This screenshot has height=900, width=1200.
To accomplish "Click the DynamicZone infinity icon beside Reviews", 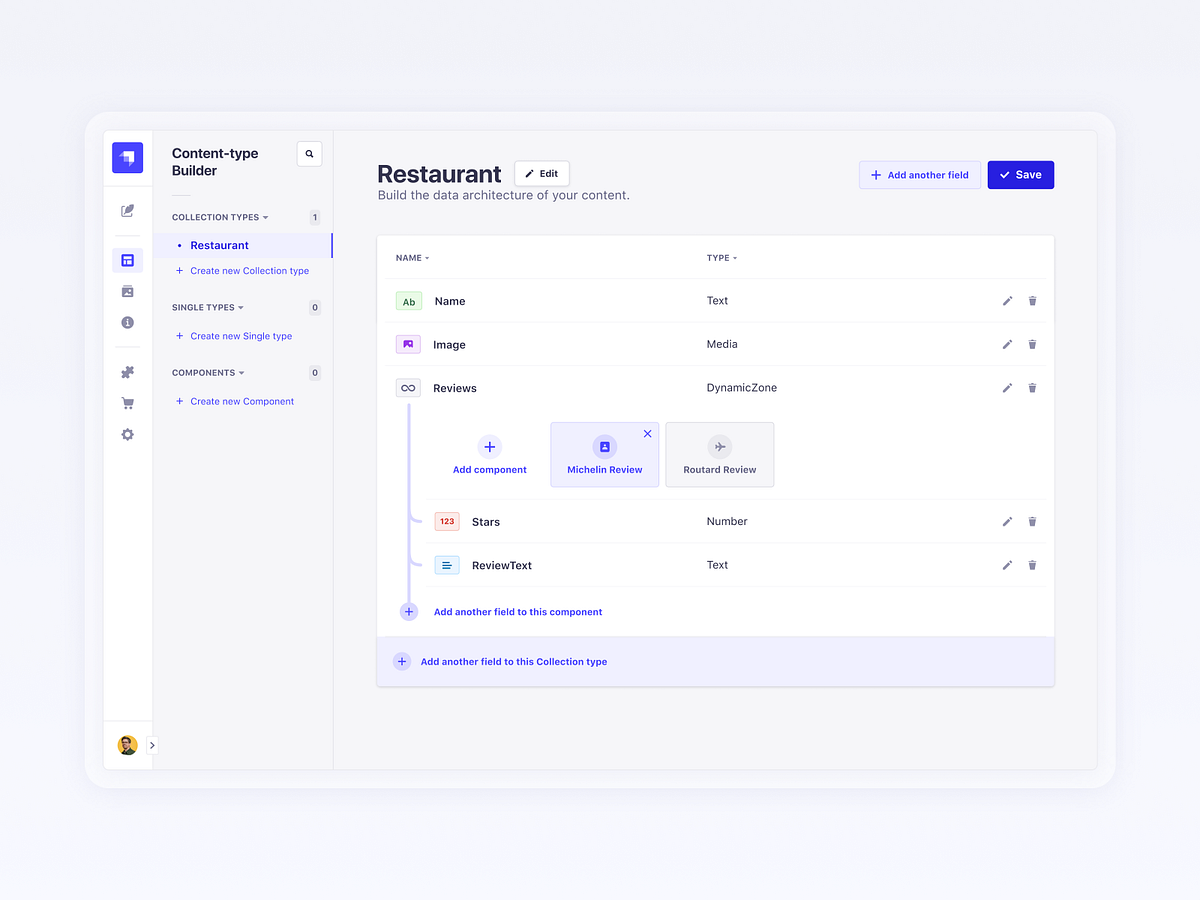I will coord(408,387).
